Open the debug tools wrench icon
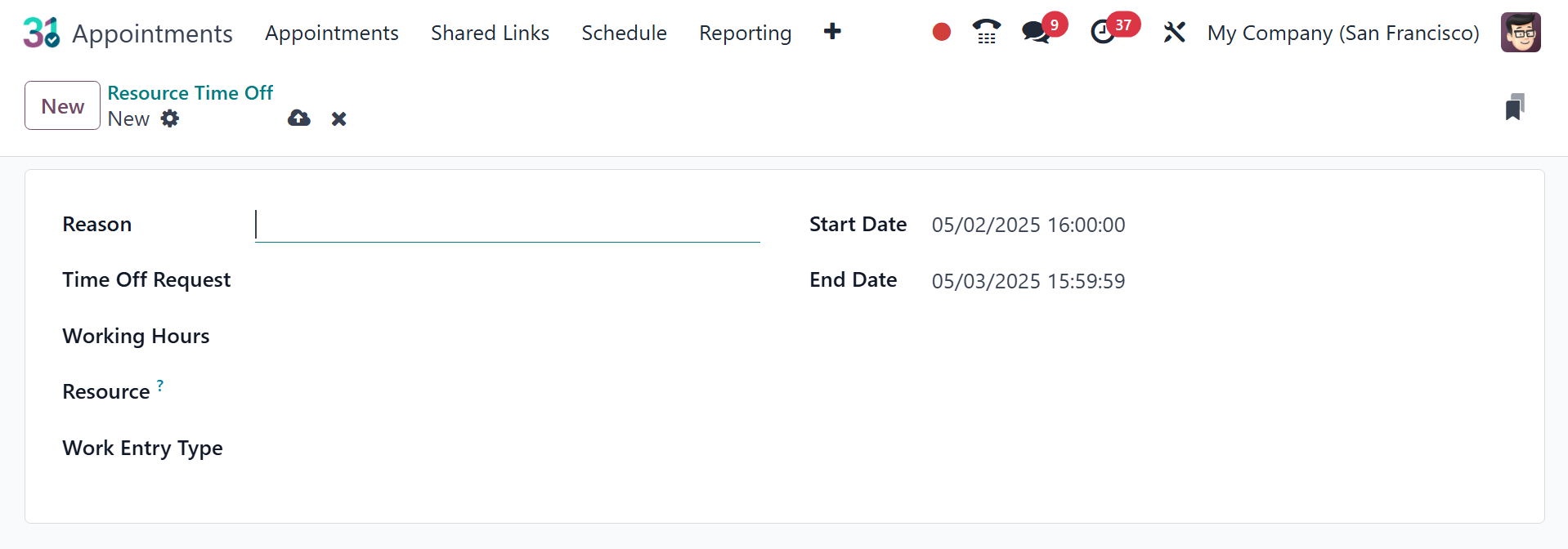This screenshot has width=1568, height=549. click(x=1174, y=33)
